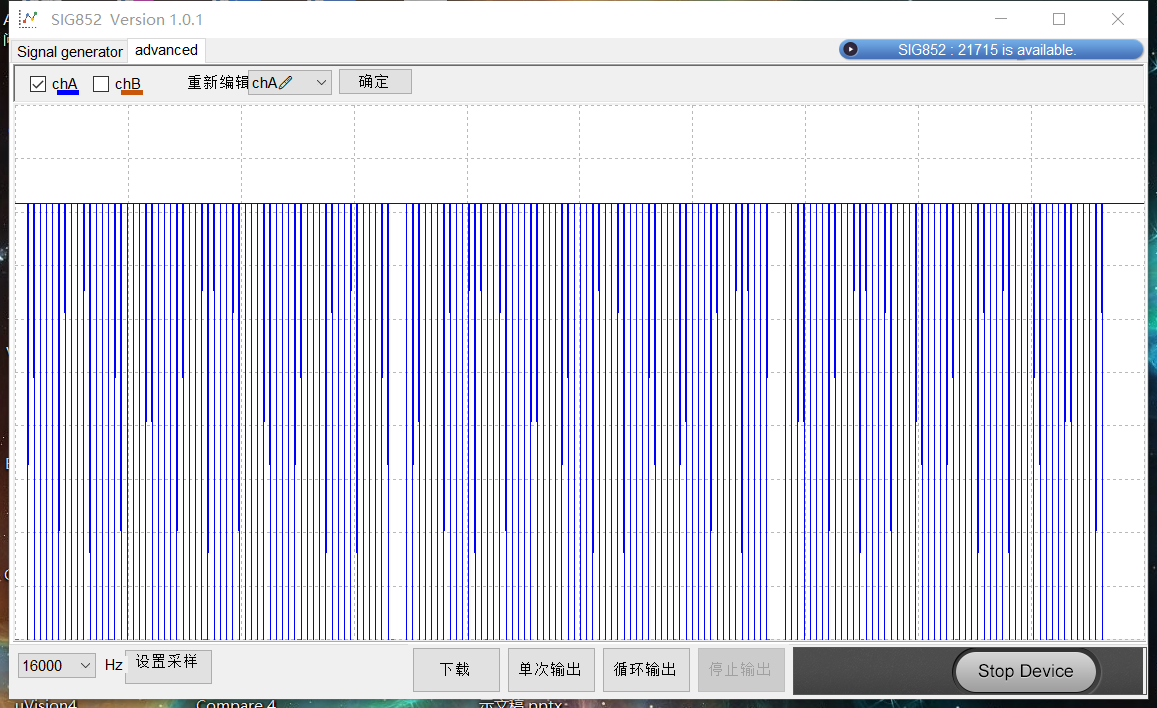The image size is (1157, 708).
Task: Click the 循环输出 loop output button
Action: coord(646,670)
